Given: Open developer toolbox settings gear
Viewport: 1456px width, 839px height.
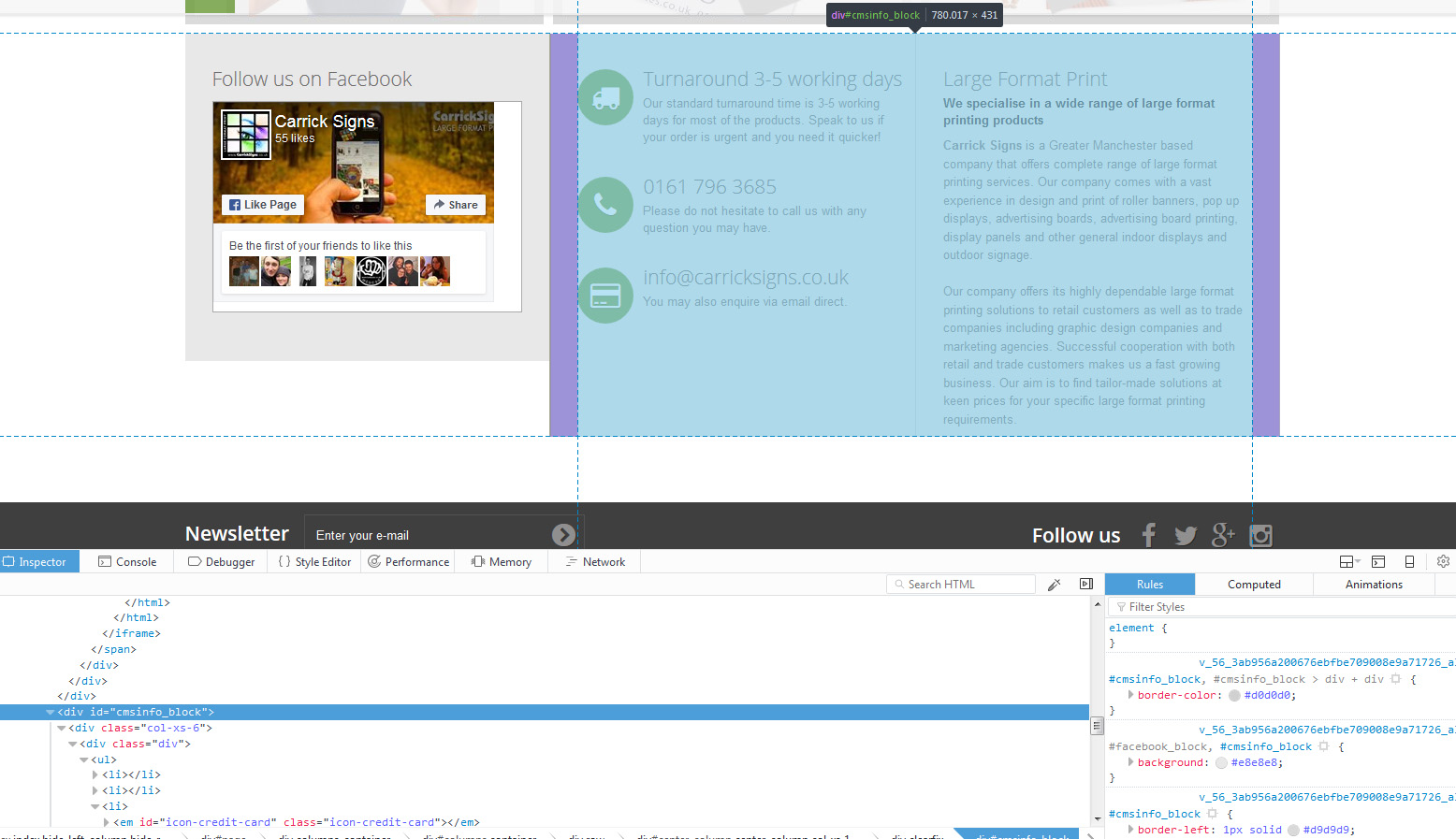Looking at the screenshot, I should (1443, 561).
